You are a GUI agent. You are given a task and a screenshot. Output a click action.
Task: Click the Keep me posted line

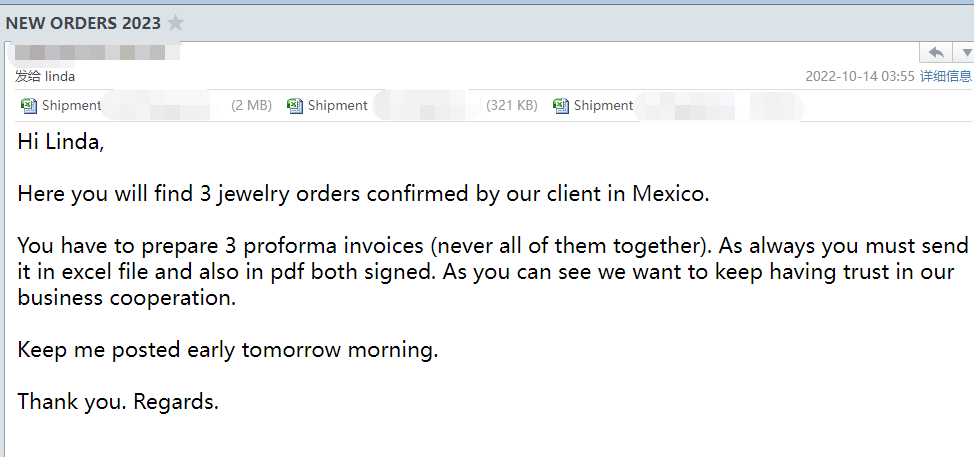point(228,350)
